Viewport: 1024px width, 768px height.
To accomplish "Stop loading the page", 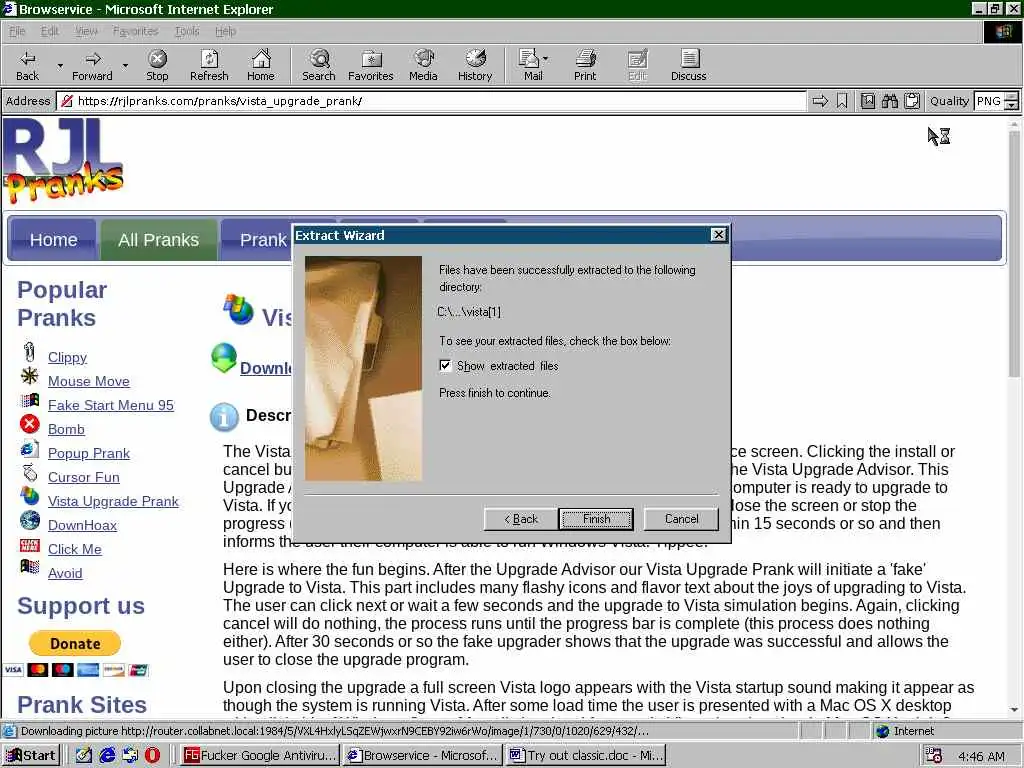I will point(157,65).
